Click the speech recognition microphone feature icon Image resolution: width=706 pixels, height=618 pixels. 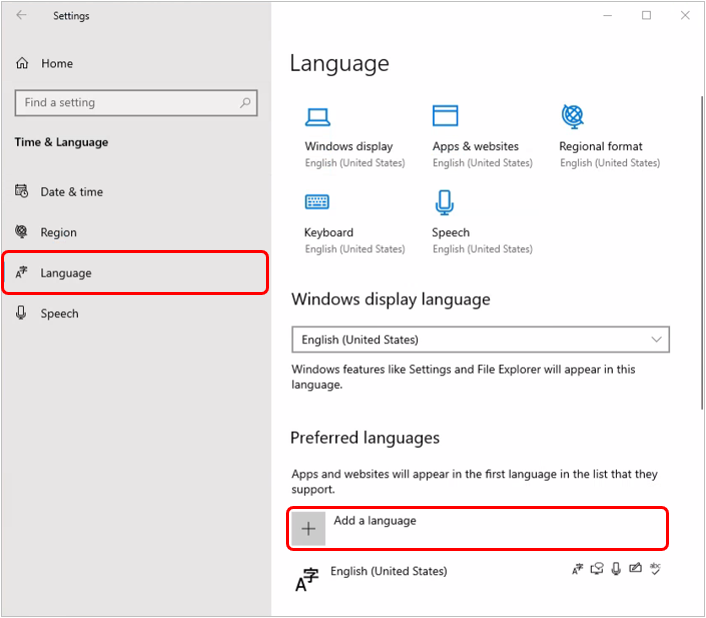point(616,568)
